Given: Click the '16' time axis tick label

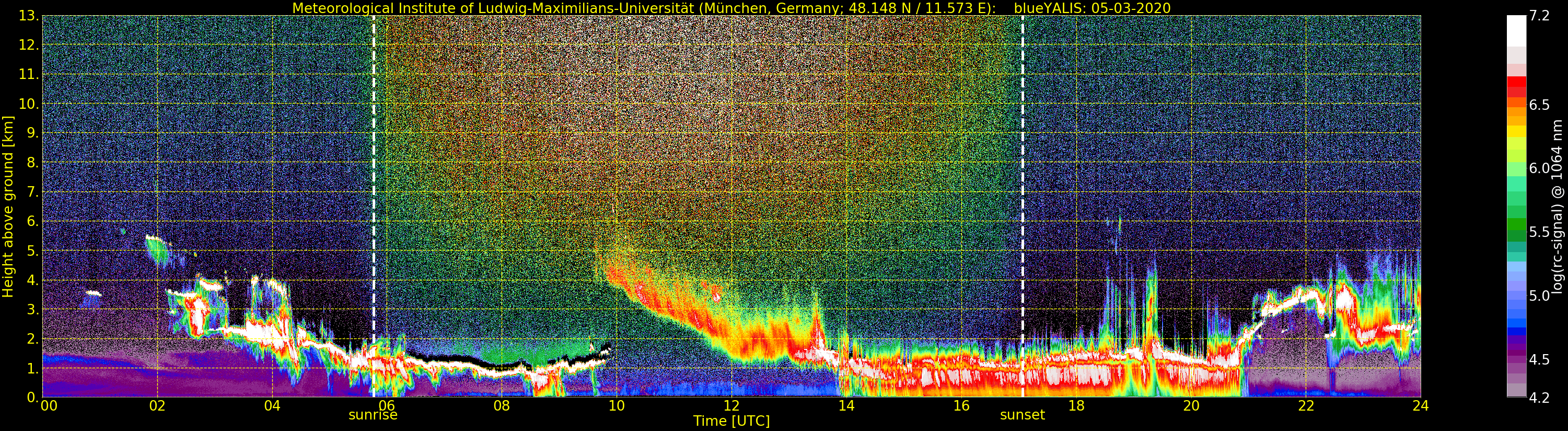Looking at the screenshot, I should 961,406.
